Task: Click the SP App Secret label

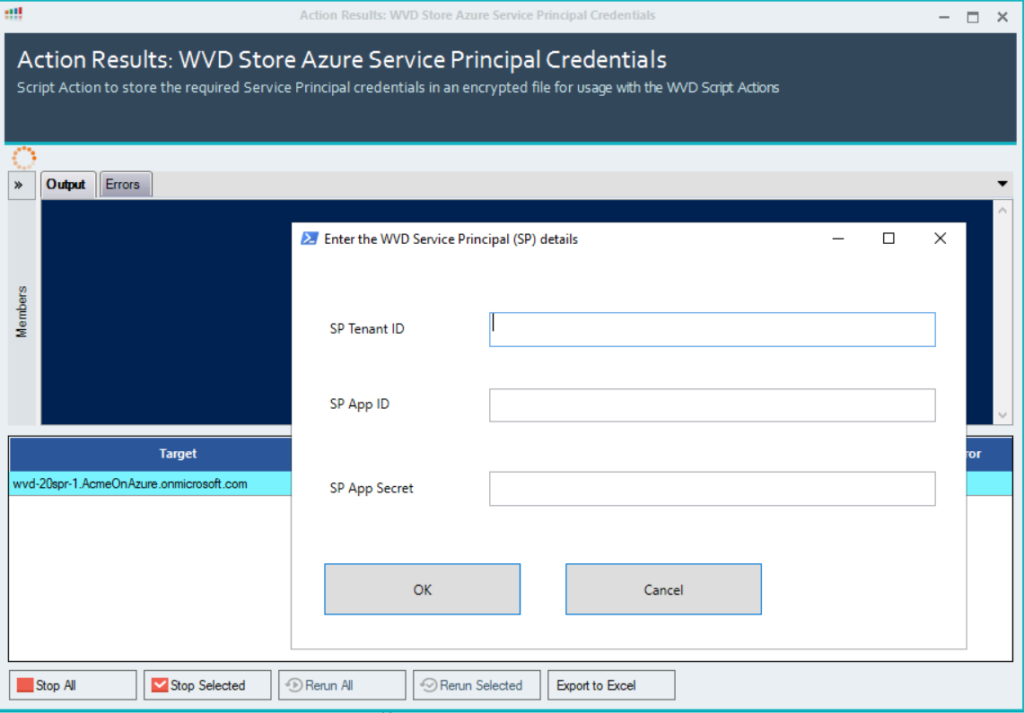Action: (372, 488)
